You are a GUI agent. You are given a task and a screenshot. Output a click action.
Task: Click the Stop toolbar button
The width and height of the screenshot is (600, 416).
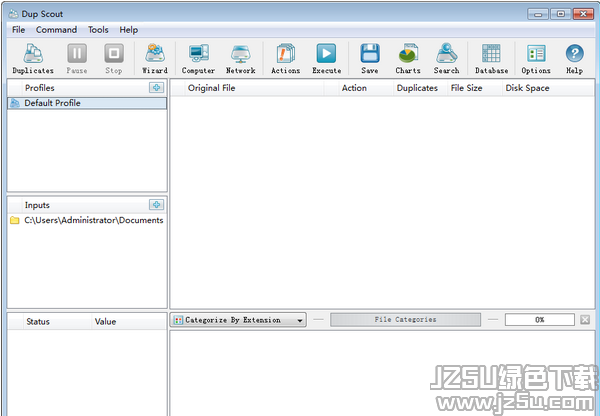114,58
